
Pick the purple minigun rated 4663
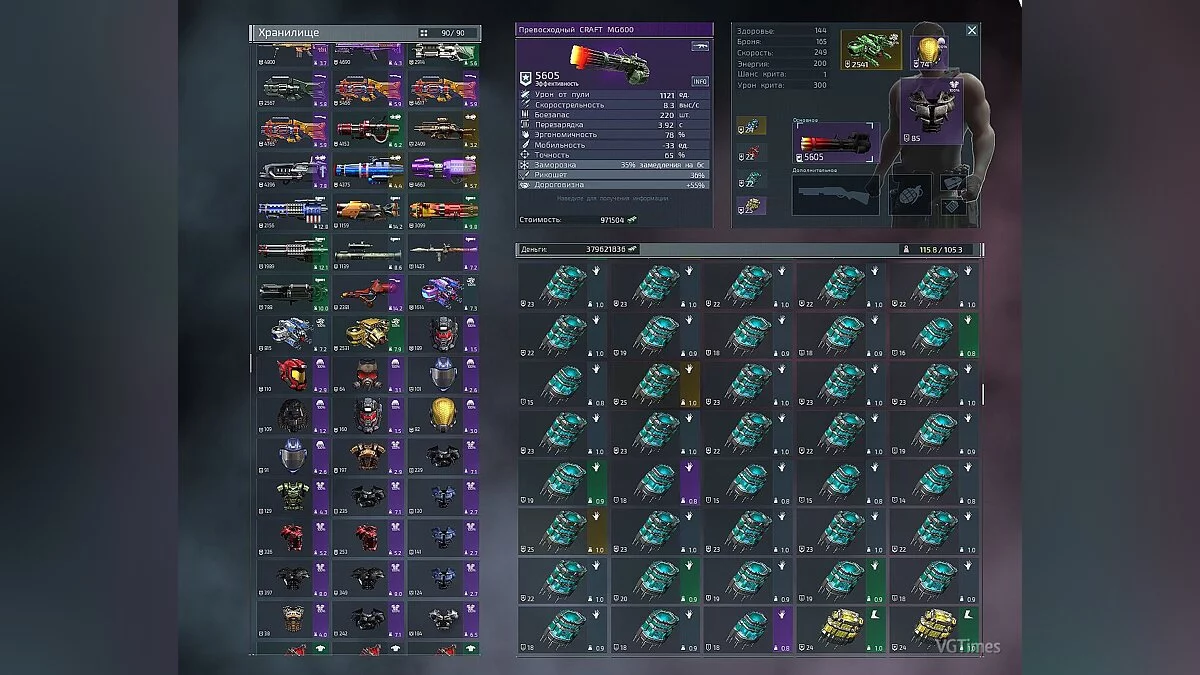point(442,171)
